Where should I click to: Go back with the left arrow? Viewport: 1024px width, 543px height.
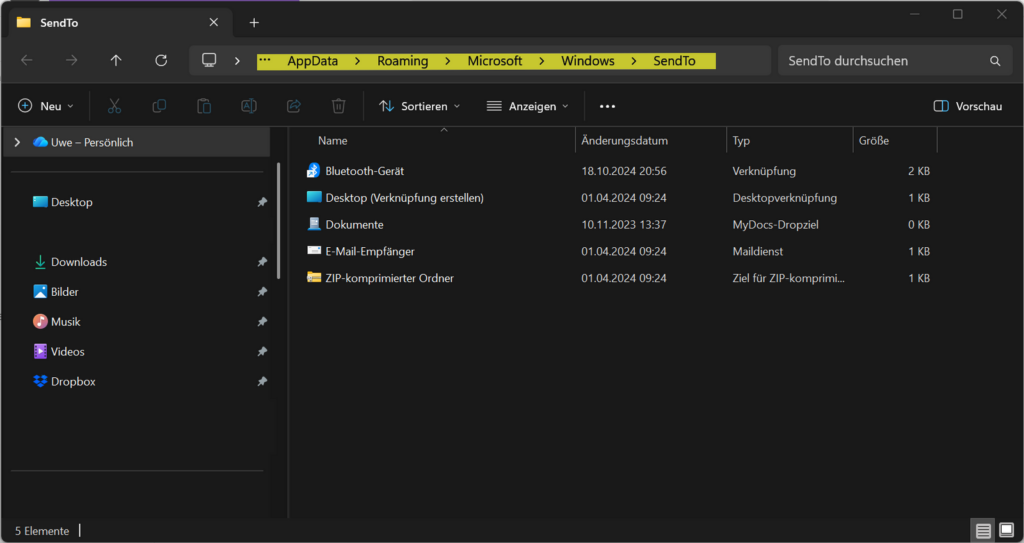tap(27, 61)
